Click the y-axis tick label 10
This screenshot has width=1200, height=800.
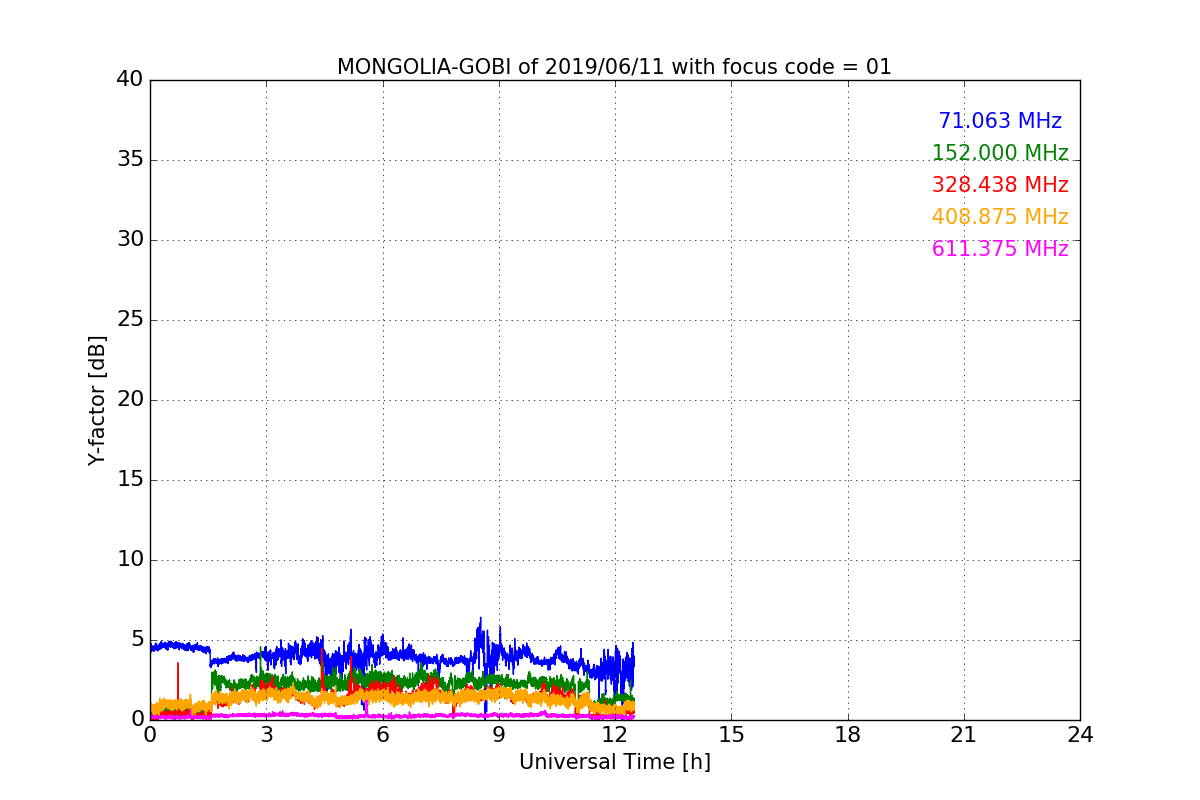pyautogui.click(x=130, y=560)
